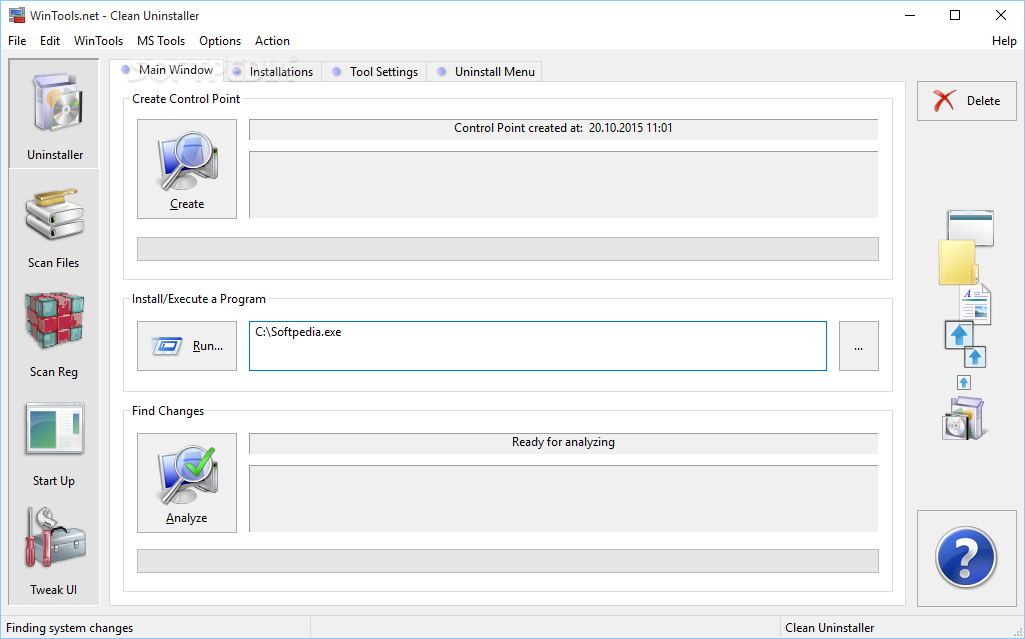
Task: Click the software box with CD graphic at right
Action: click(x=964, y=418)
